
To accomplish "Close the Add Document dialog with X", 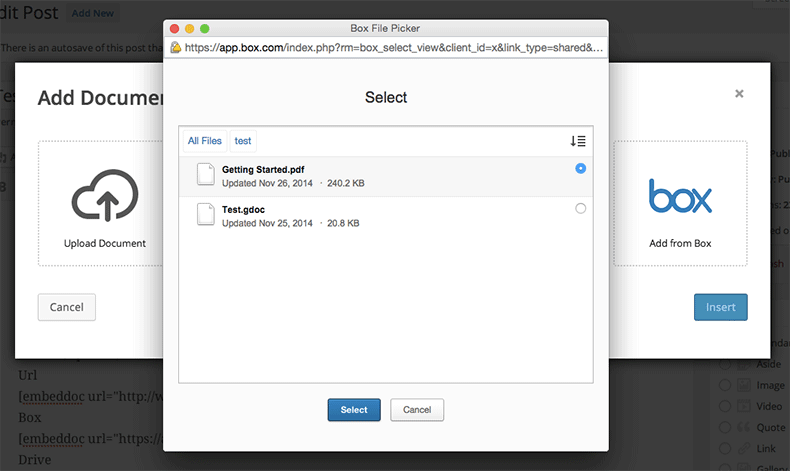I will [x=739, y=94].
